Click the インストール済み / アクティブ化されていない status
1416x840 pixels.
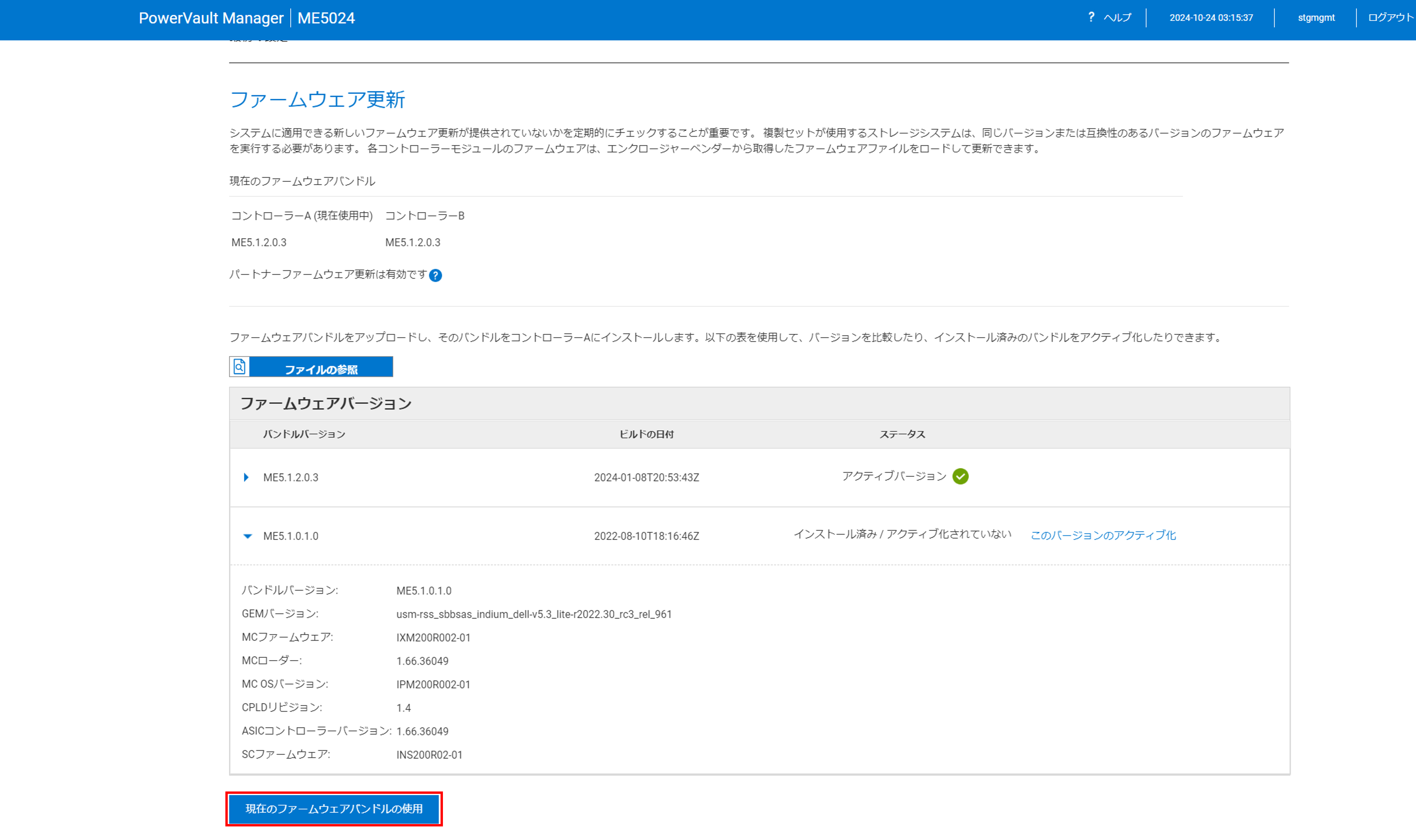902,534
